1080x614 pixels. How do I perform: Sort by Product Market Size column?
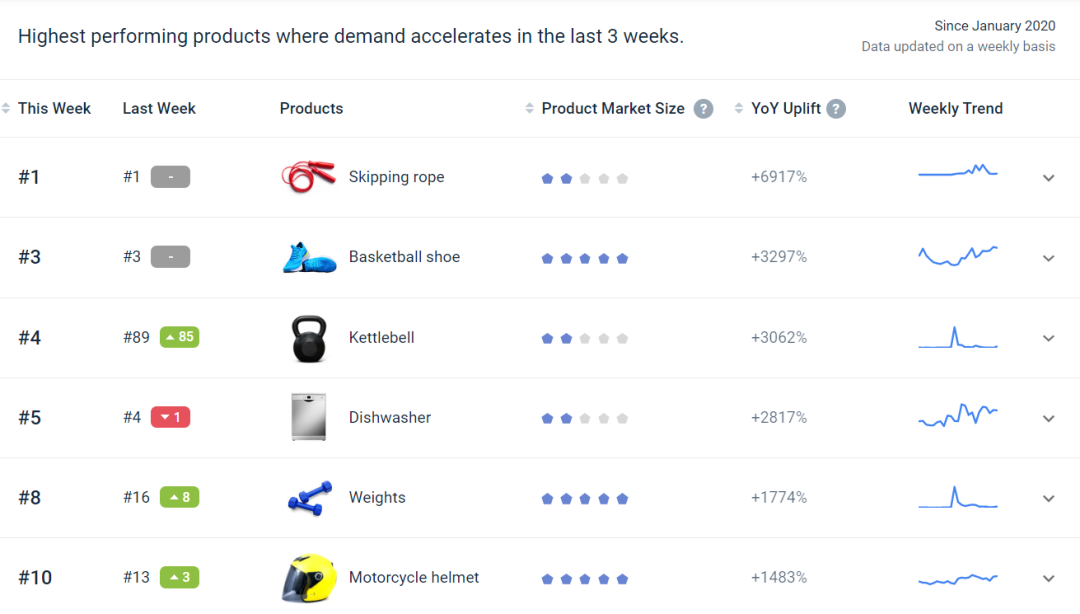612,109
